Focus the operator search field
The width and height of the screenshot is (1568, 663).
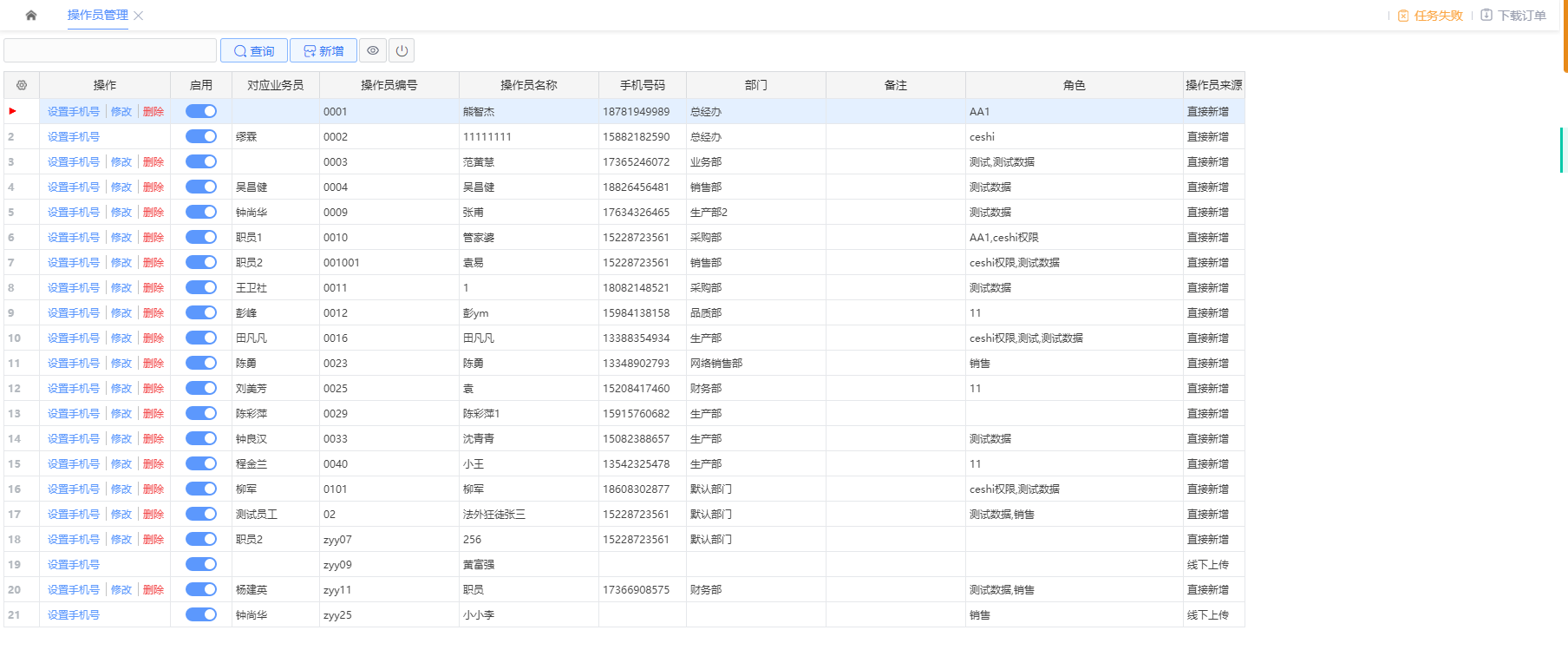coord(110,50)
